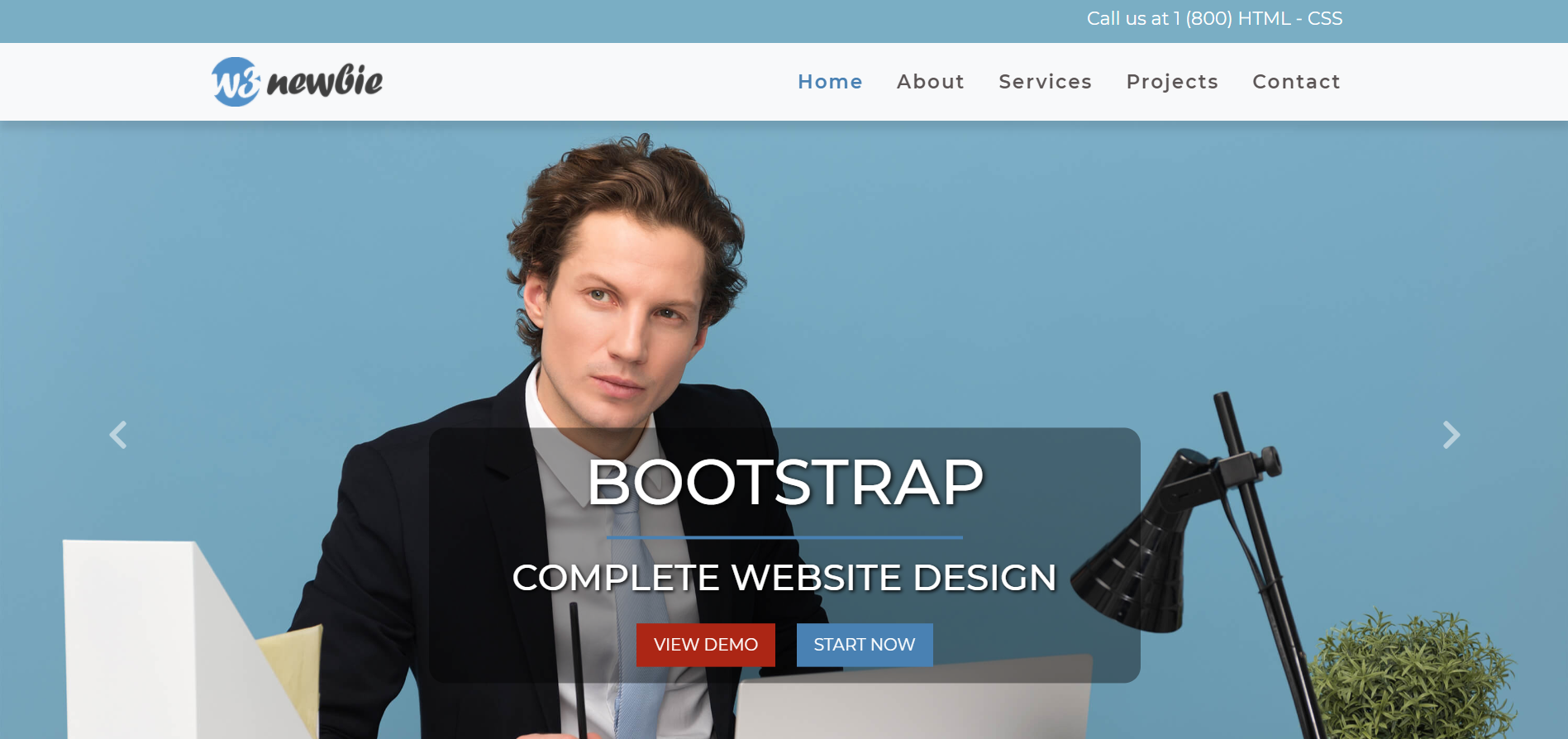The width and height of the screenshot is (1568, 739).
Task: Go to the previous carousel slide
Action: point(118,435)
